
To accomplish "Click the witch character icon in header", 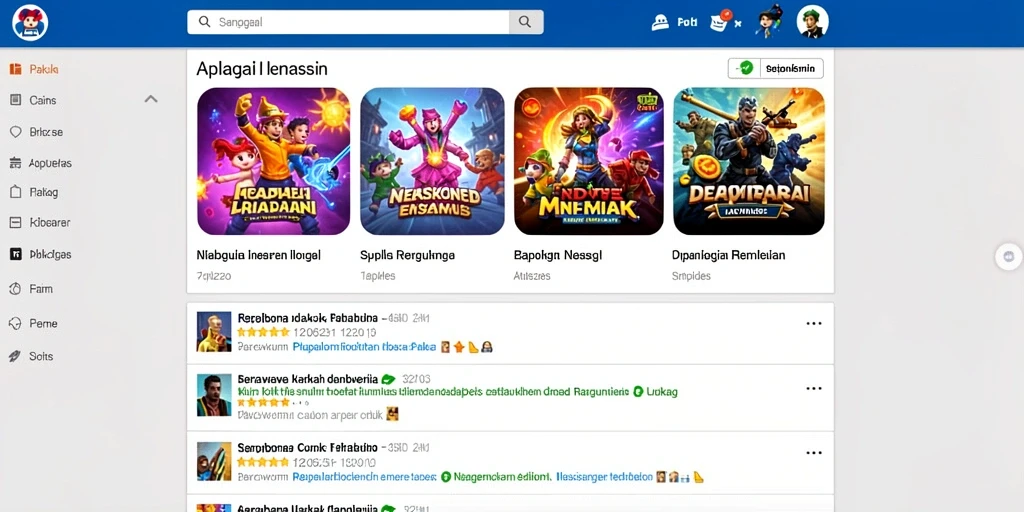I will pyautogui.click(x=769, y=22).
